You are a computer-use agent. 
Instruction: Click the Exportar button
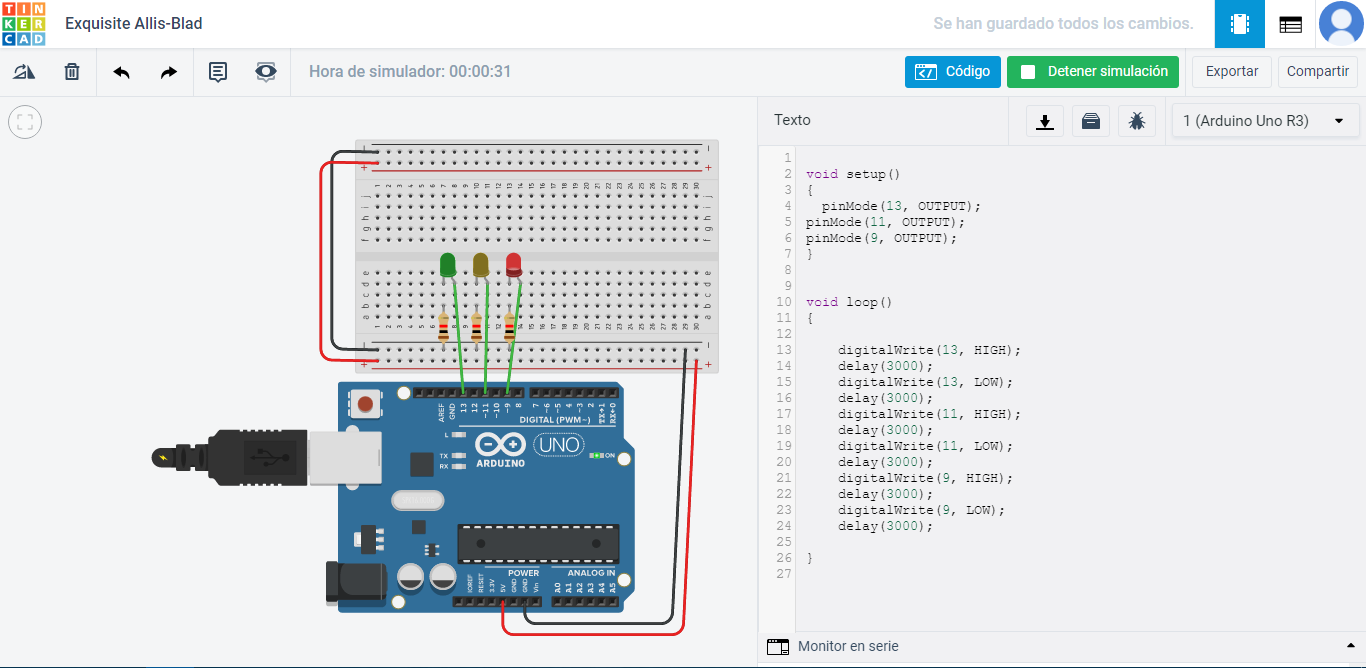click(x=1232, y=72)
